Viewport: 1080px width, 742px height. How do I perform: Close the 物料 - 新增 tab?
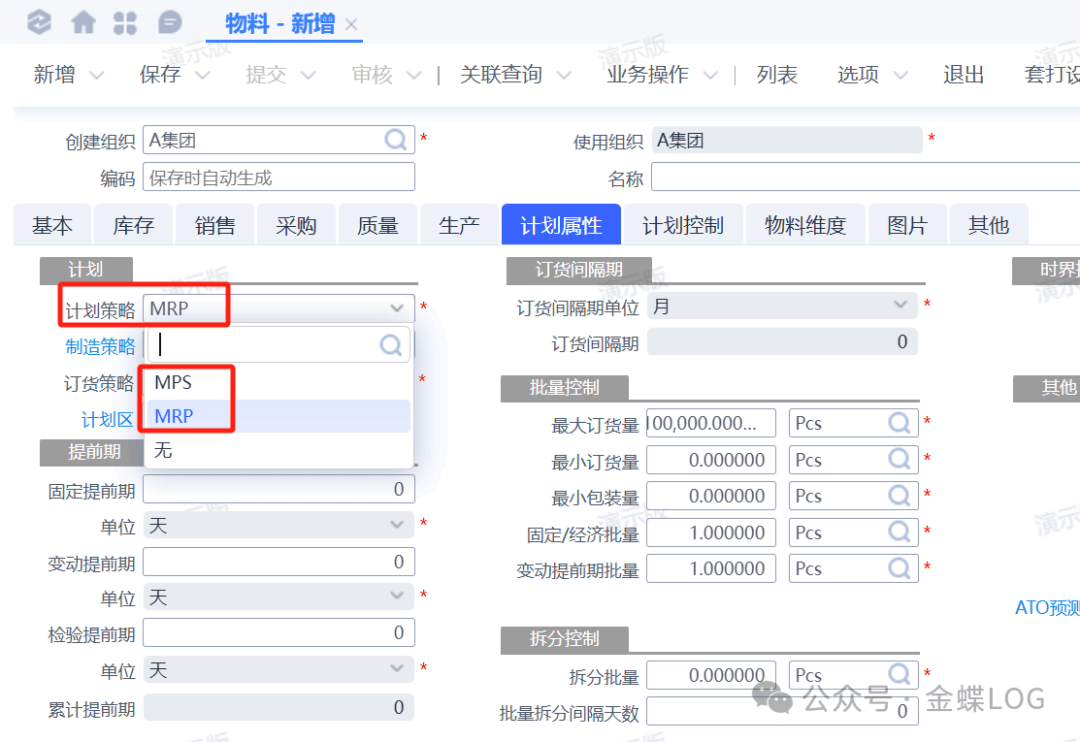[x=351, y=26]
